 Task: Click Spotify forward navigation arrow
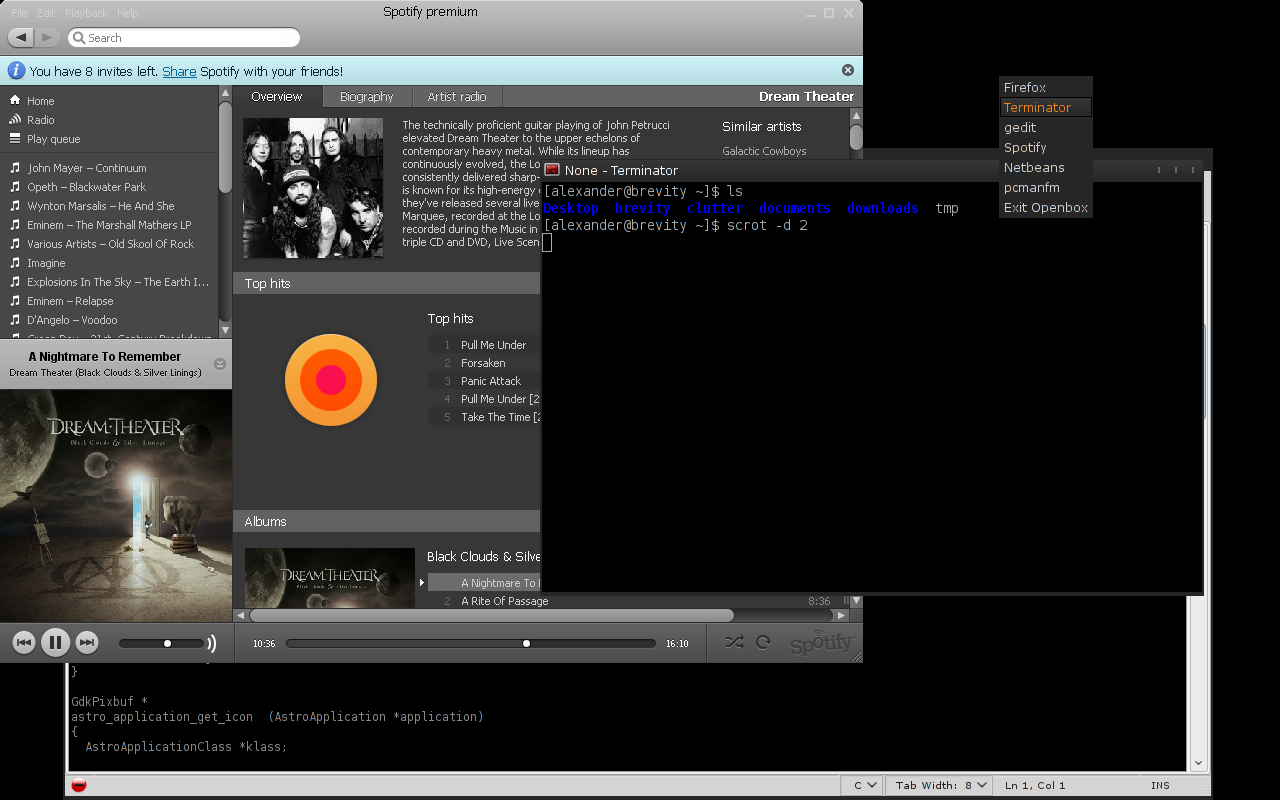pos(47,37)
